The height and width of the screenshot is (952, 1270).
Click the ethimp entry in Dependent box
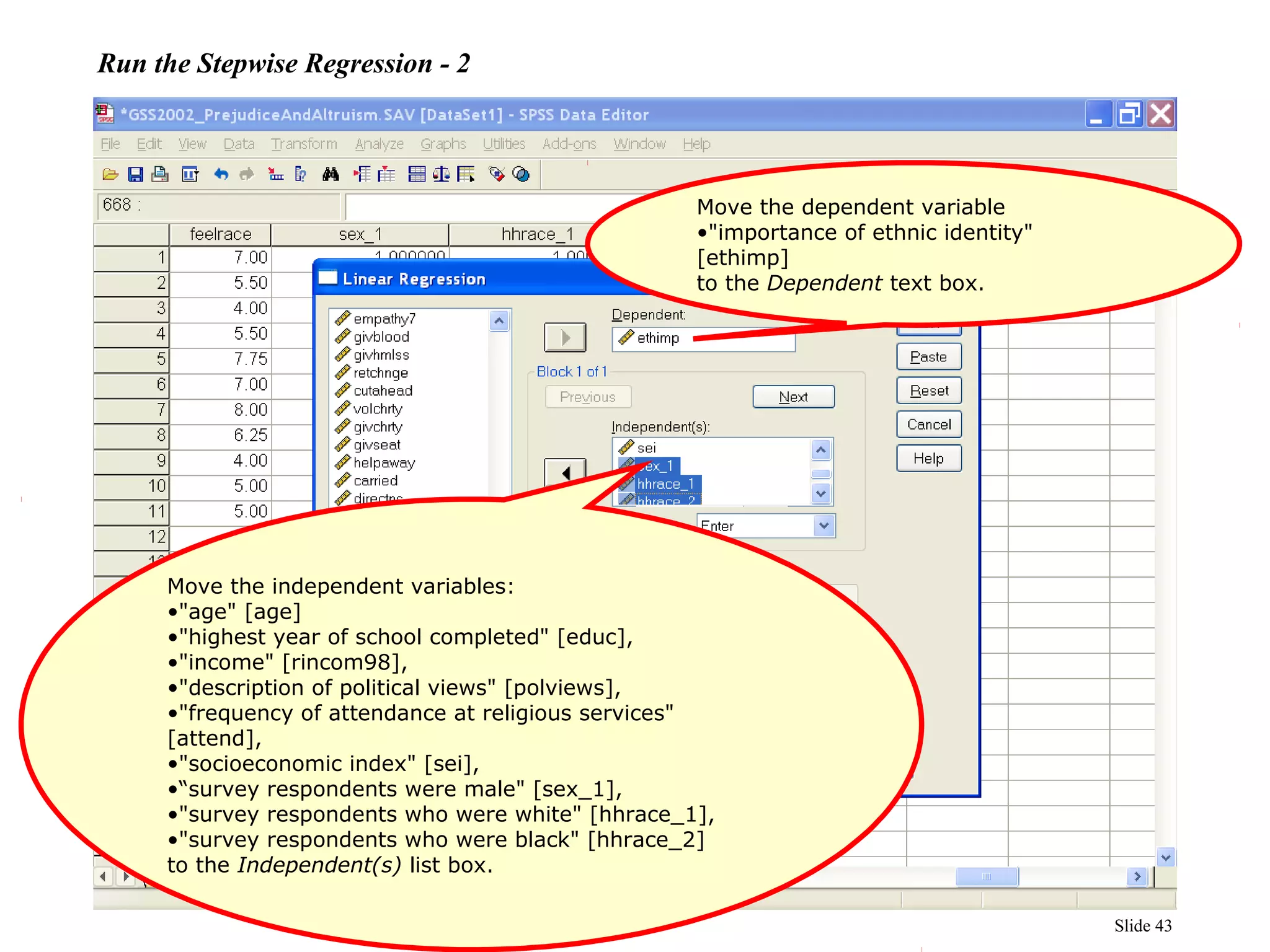pos(649,338)
